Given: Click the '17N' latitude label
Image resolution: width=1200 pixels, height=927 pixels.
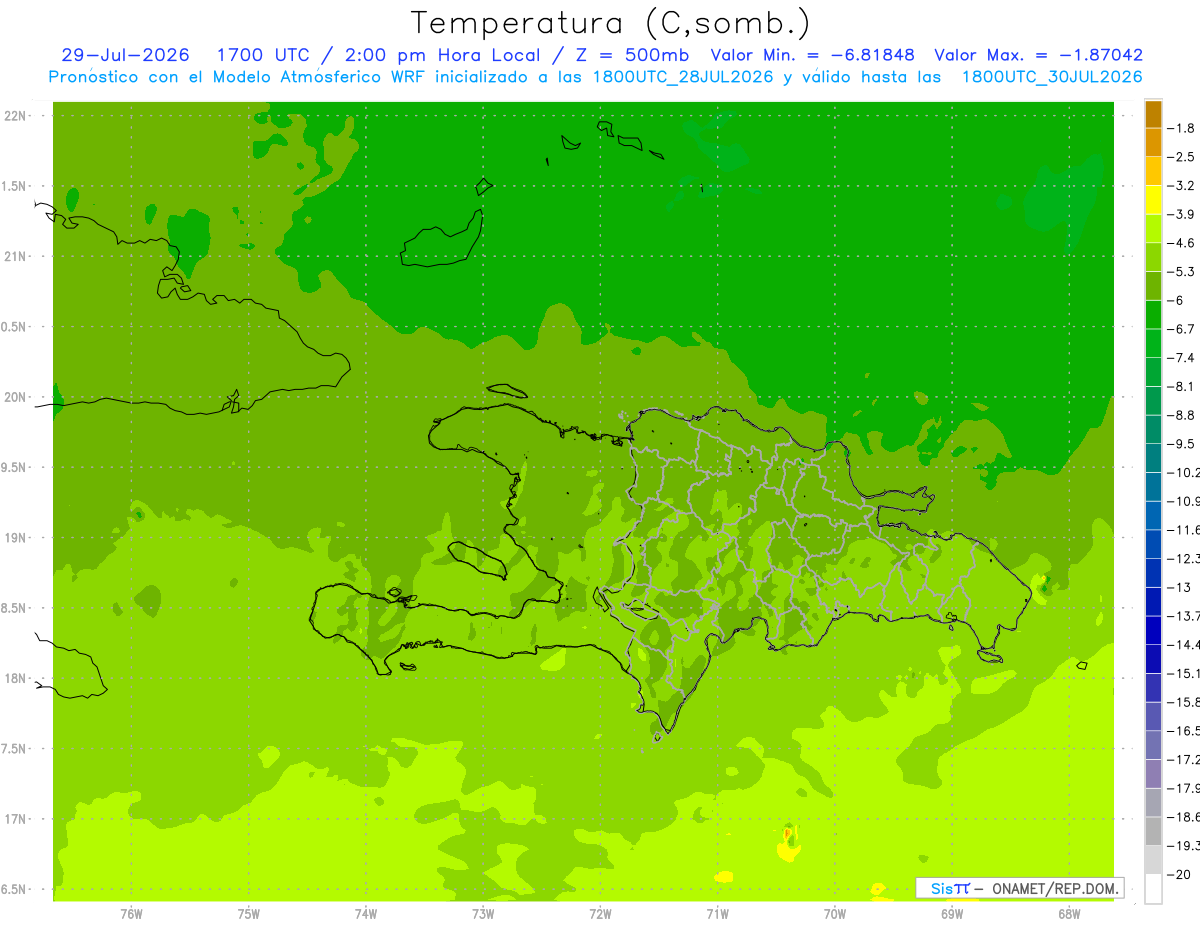Looking at the screenshot, I should tap(16, 819).
